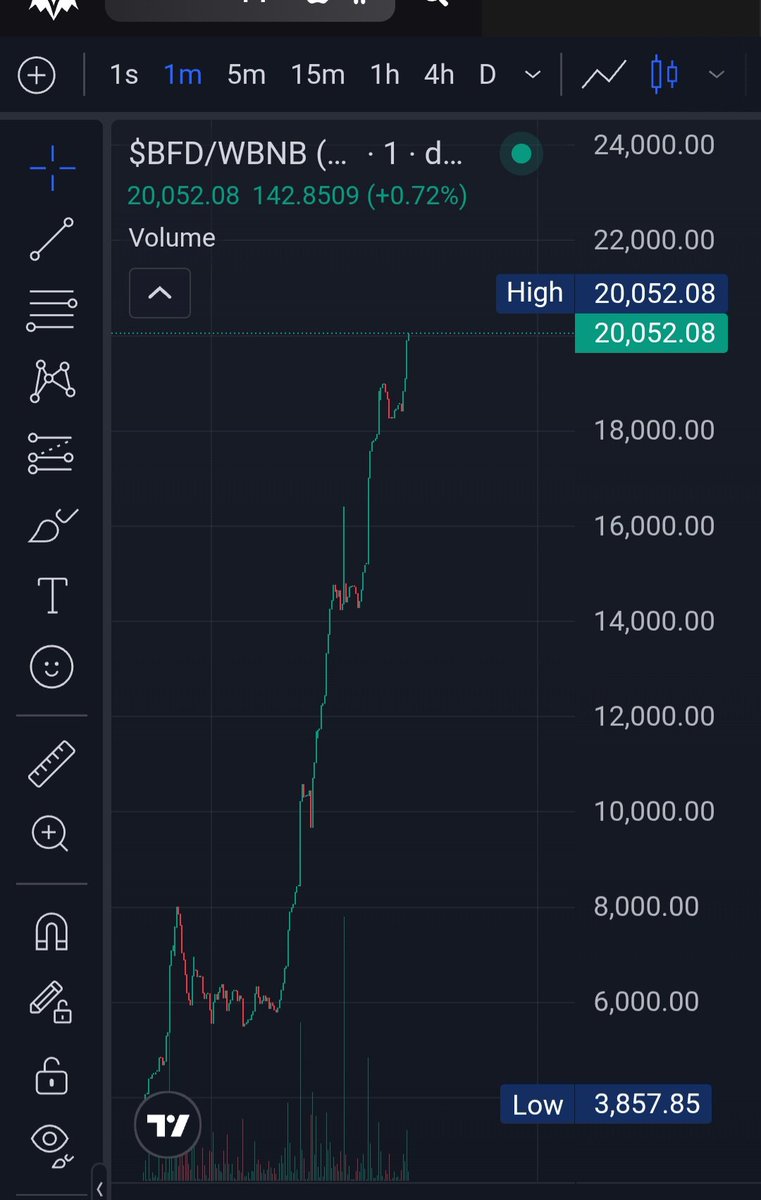Viewport: 761px width, 1200px height.
Task: Click the Low 3,857.85 price label
Action: click(x=606, y=1105)
